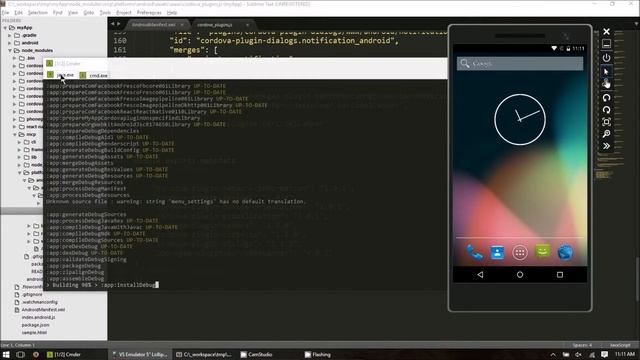Open index.android.js in sidebar
The height and width of the screenshot is (360, 640).
(38, 317)
